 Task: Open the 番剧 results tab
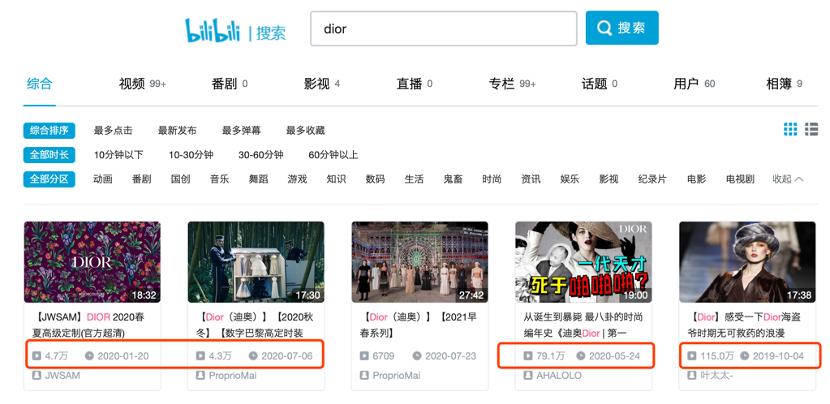[x=229, y=84]
